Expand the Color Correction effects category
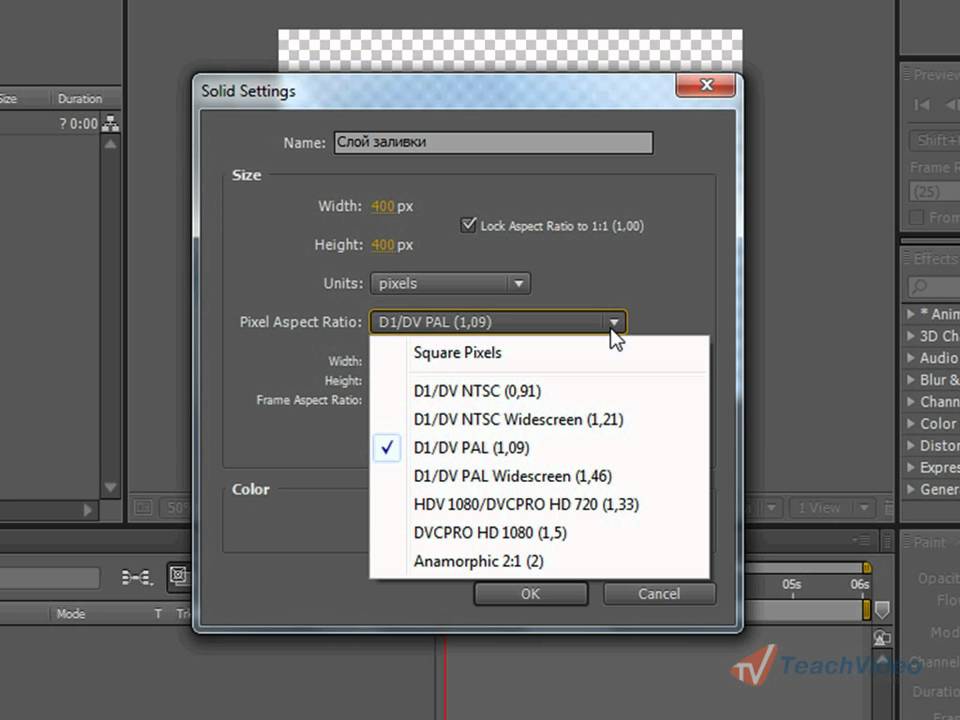This screenshot has height=720, width=960. click(x=911, y=424)
